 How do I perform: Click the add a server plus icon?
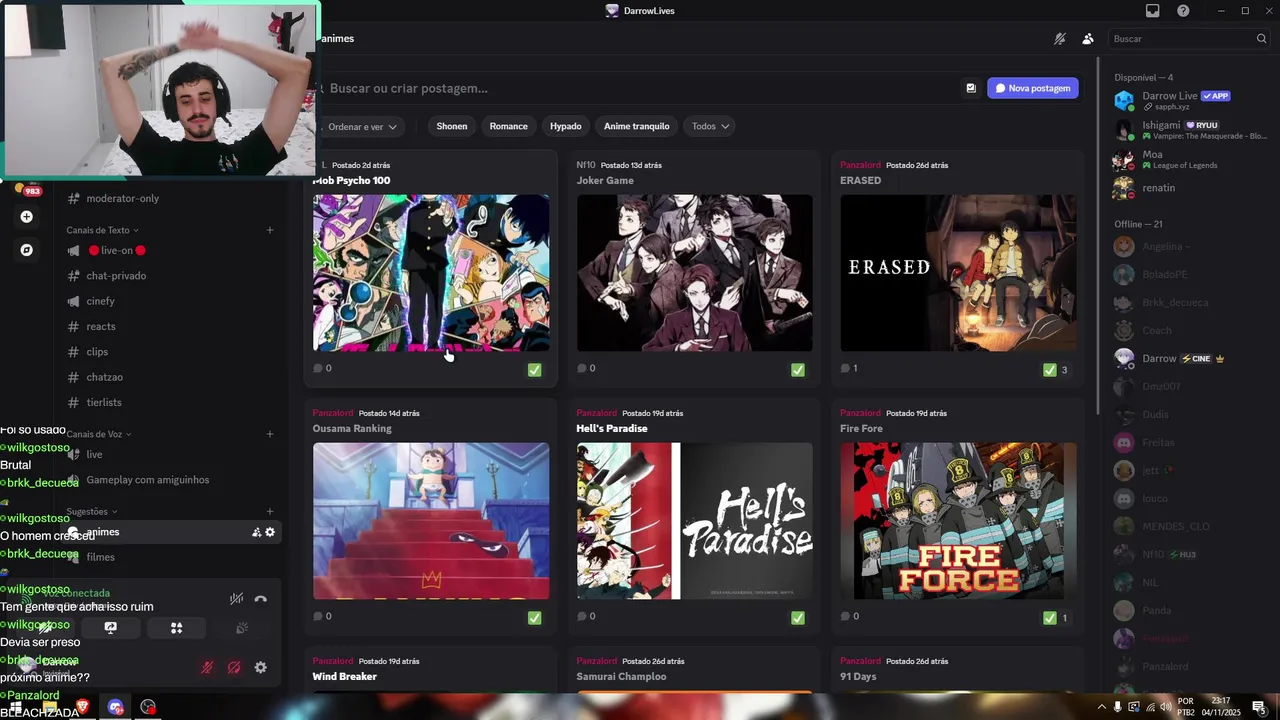pos(27,217)
